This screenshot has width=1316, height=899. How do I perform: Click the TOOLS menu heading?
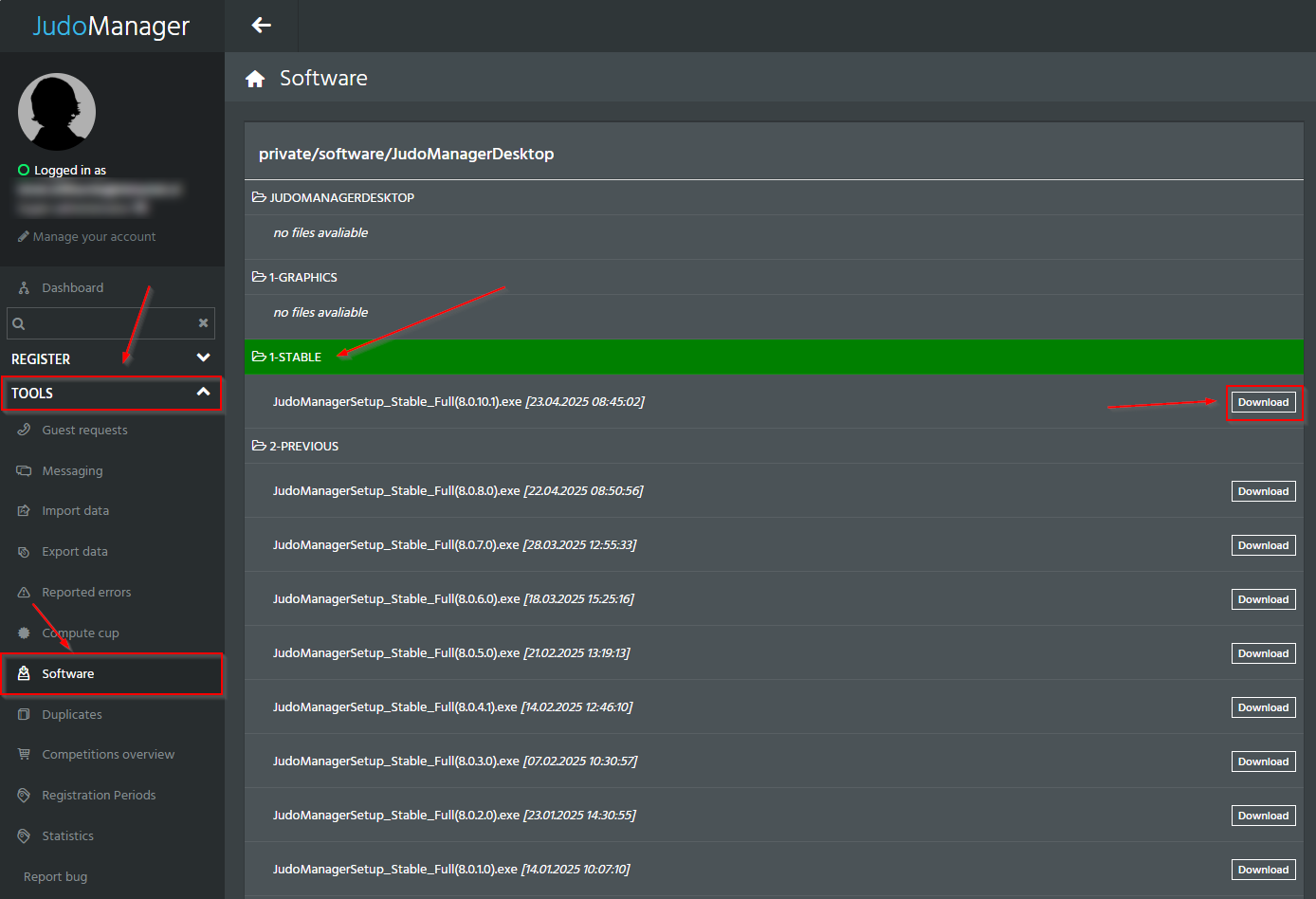32,394
